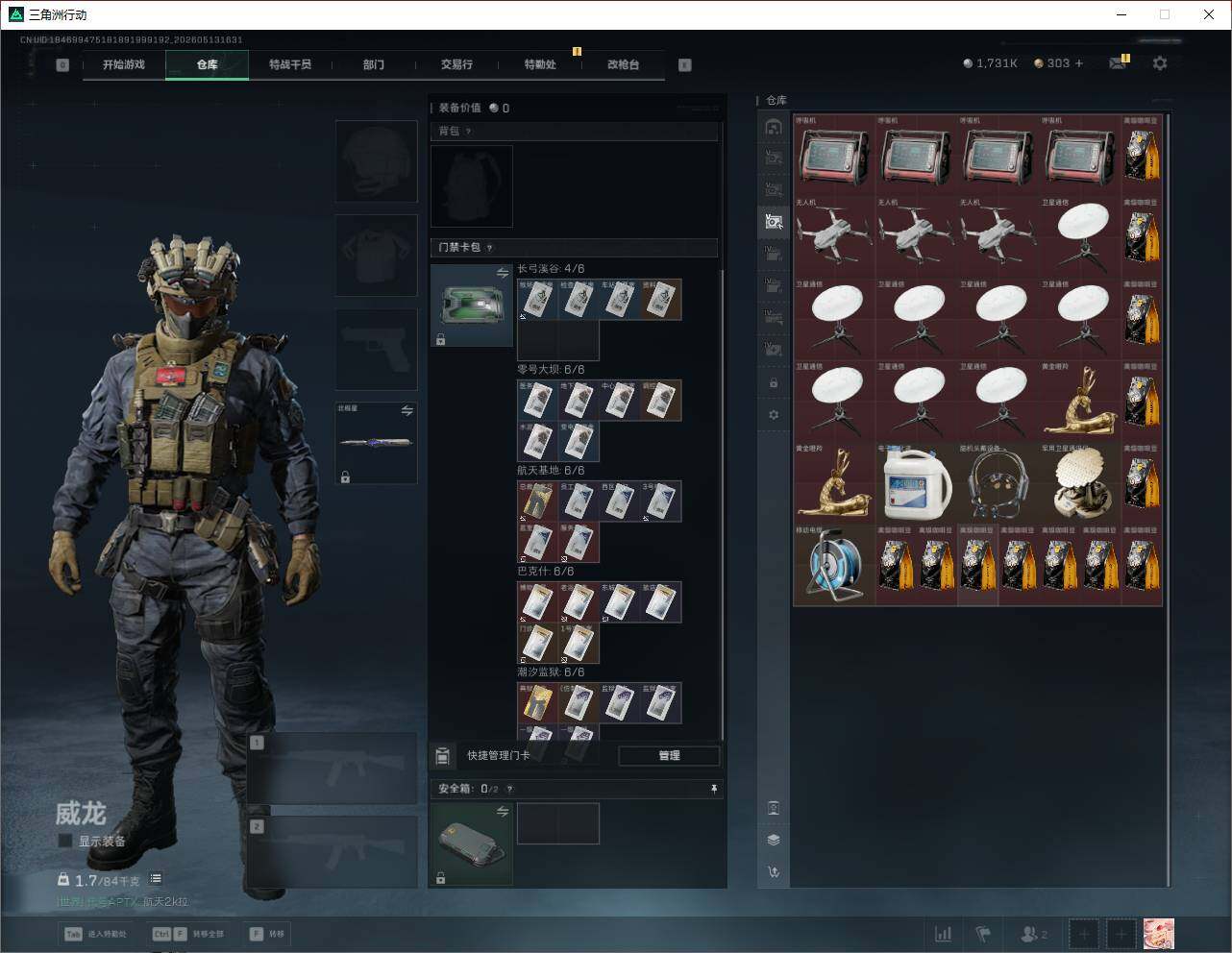Screen dimensions: 1232x953
Task: Click the empty pistol equipment slot
Action: click(377, 350)
